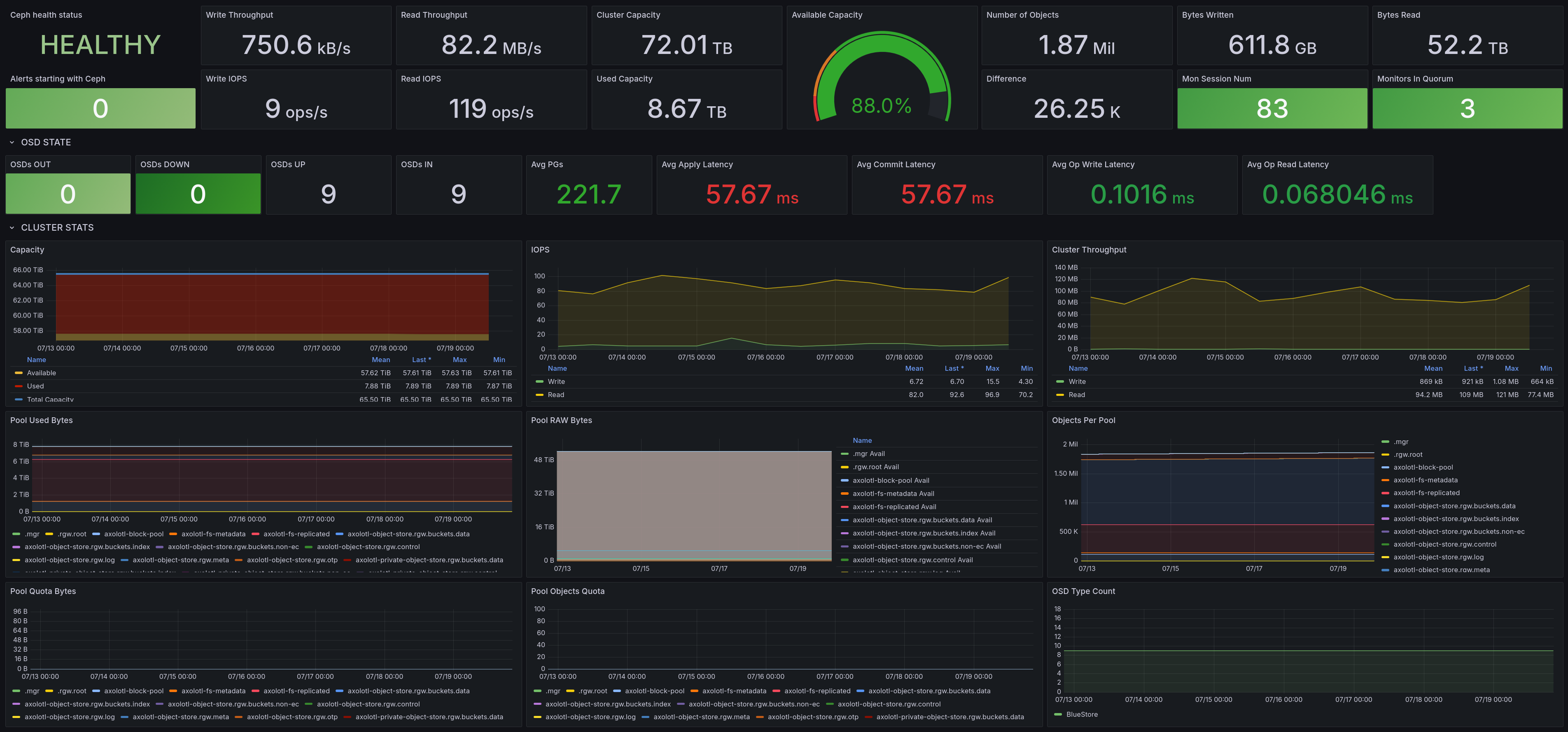The image size is (1568, 732).
Task: Click the Avg Op Read Latency 0.068046 ms value
Action: [x=1337, y=195]
